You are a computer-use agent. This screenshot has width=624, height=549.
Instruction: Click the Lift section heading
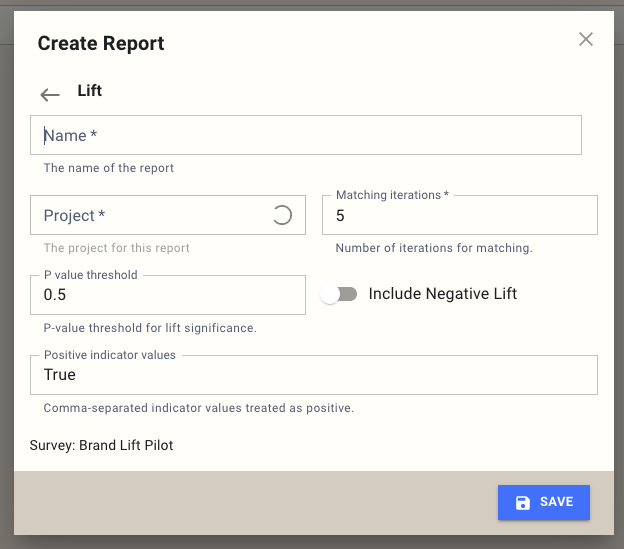(90, 91)
